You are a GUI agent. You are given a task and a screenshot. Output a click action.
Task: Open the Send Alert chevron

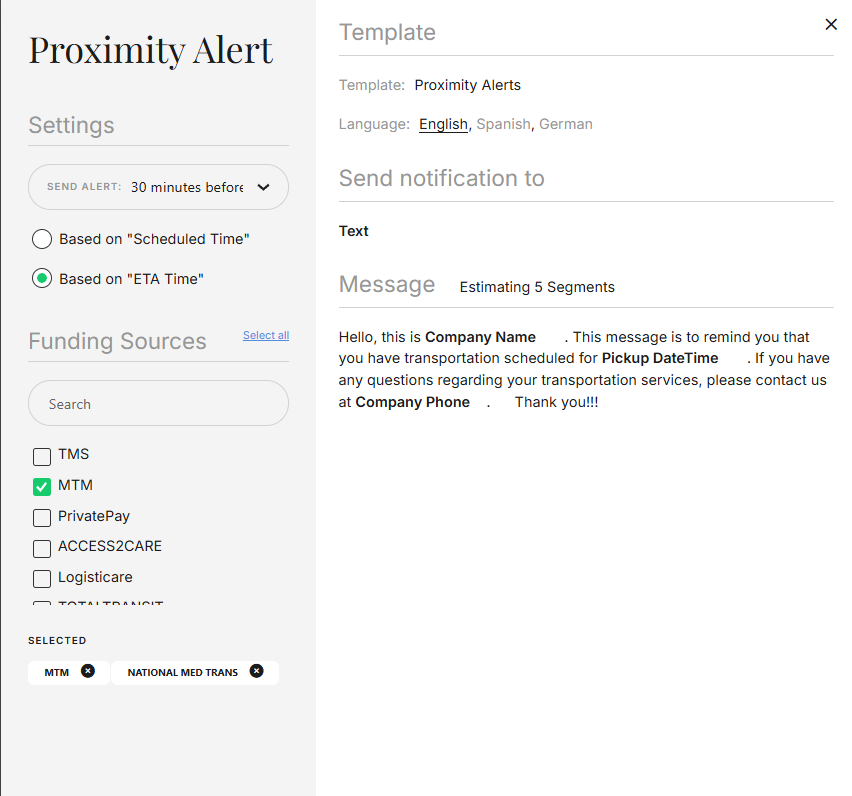[264, 187]
